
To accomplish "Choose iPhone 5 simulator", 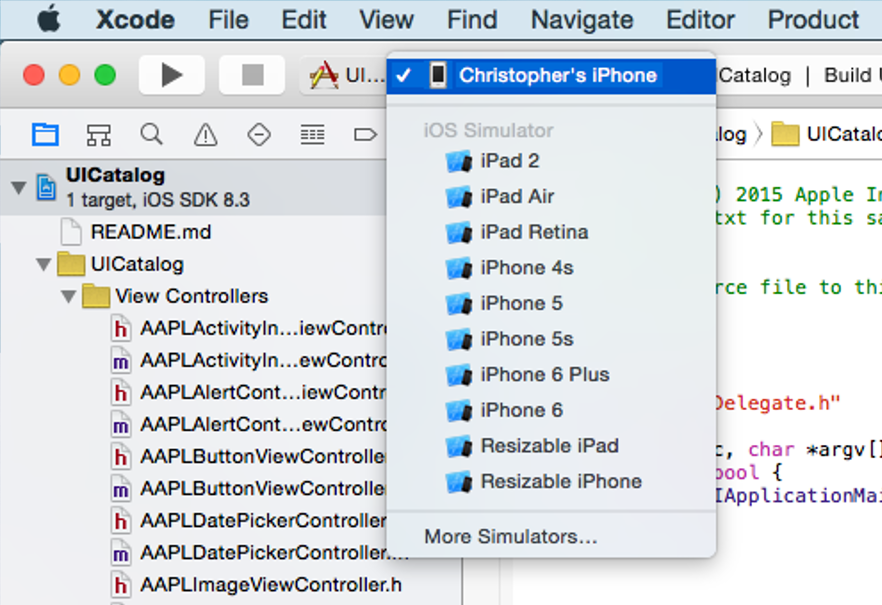I will point(551,304).
